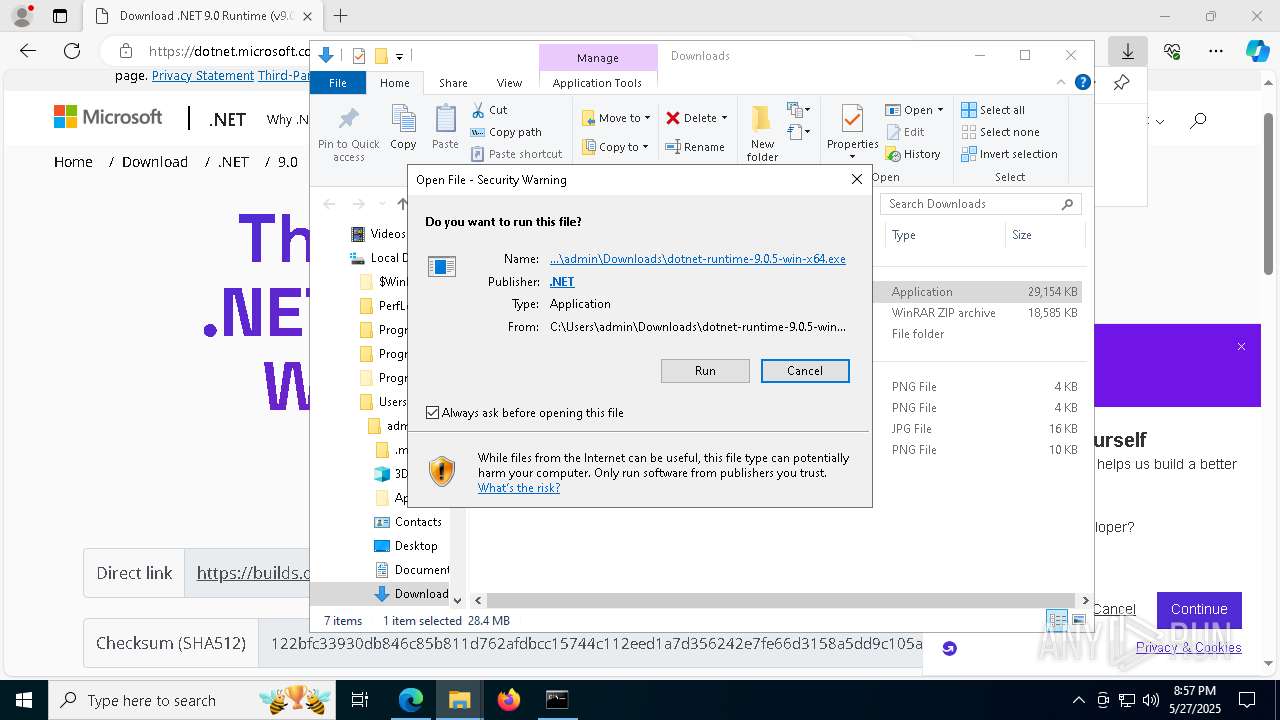
Task: Click the browser back arrow
Action: point(28,51)
